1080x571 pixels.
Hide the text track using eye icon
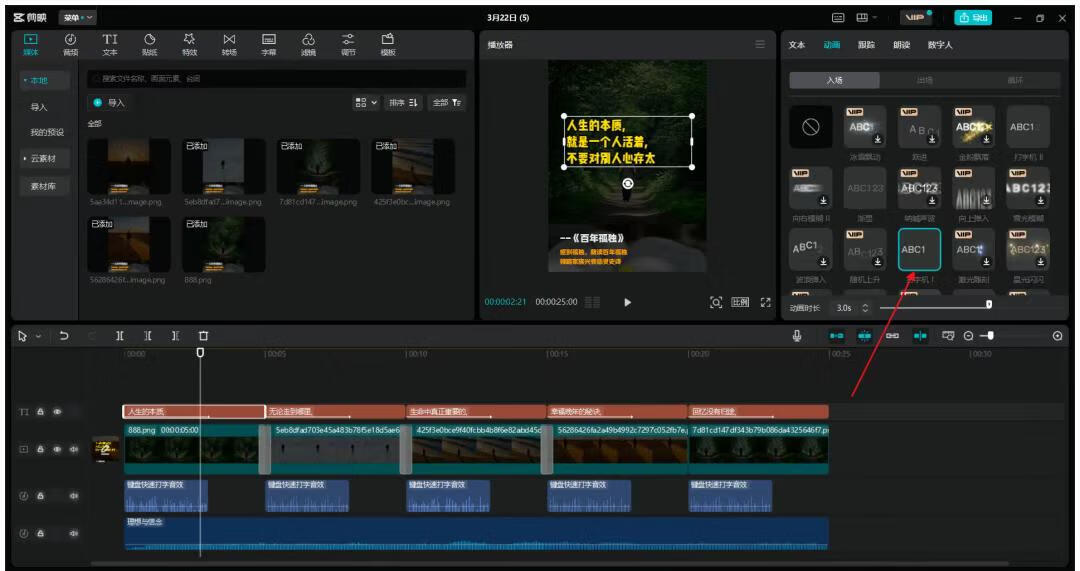(57, 412)
